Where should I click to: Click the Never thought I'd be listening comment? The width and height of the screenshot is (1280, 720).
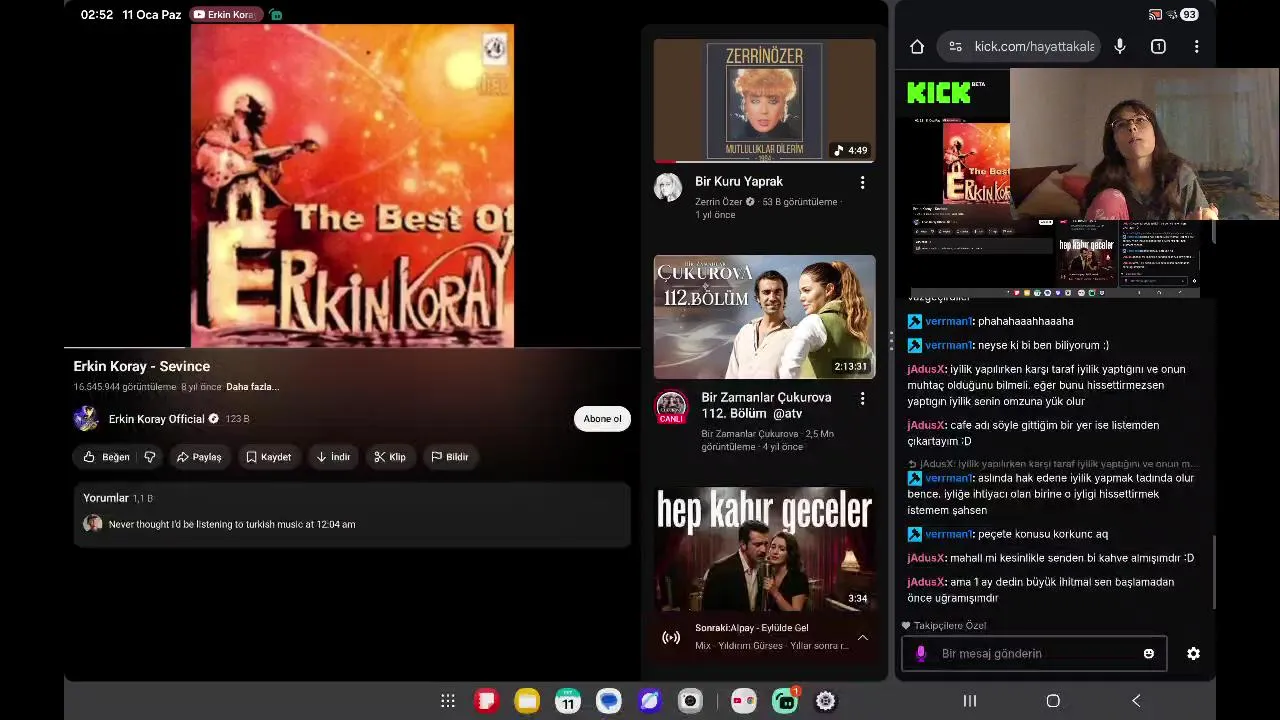[232, 524]
